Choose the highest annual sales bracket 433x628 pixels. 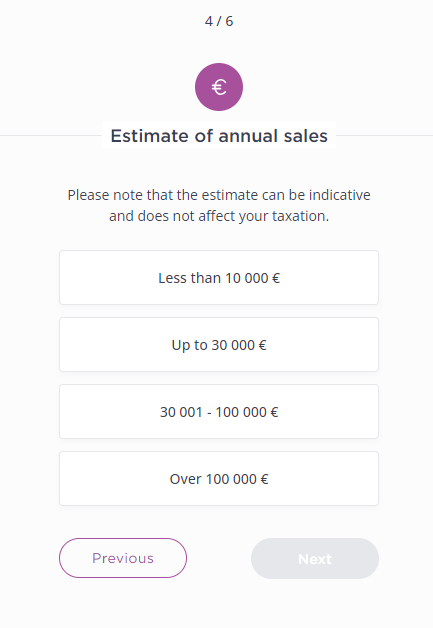click(219, 479)
